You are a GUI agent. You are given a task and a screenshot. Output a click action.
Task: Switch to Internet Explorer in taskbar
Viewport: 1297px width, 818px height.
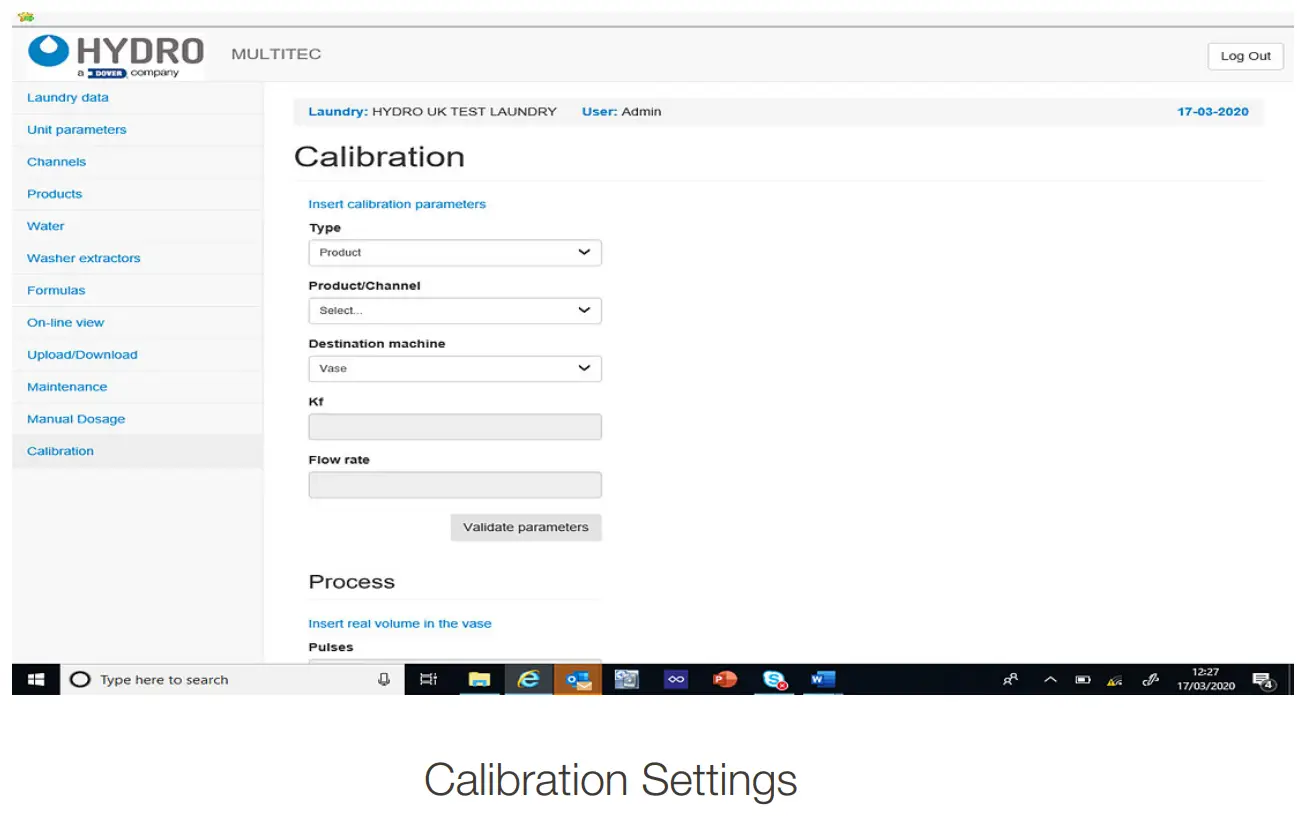[528, 679]
